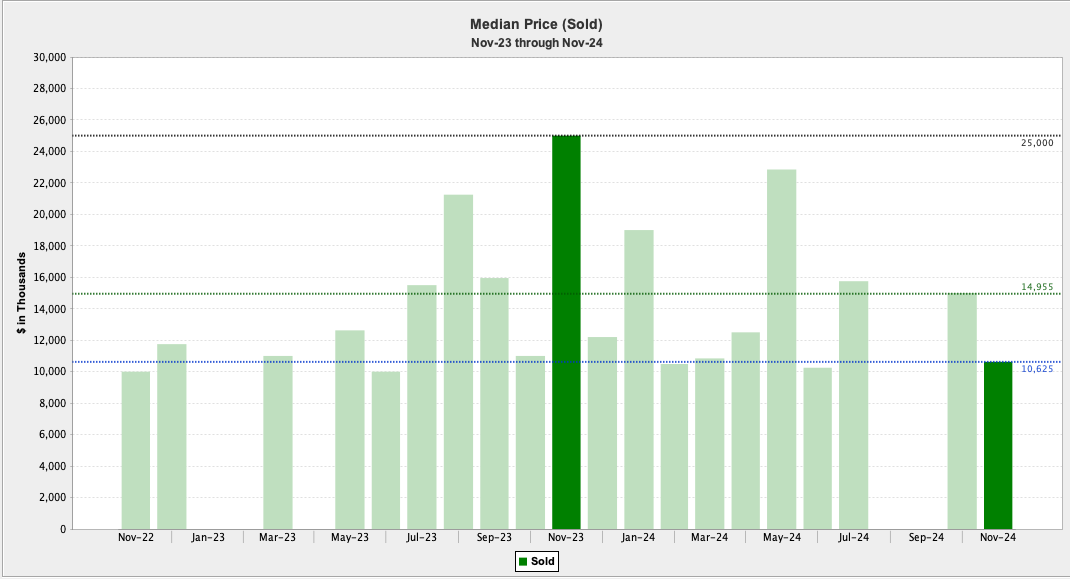Select the dark green Nov-23 bar
Image resolution: width=1070 pixels, height=579 pixels.
click(x=566, y=332)
